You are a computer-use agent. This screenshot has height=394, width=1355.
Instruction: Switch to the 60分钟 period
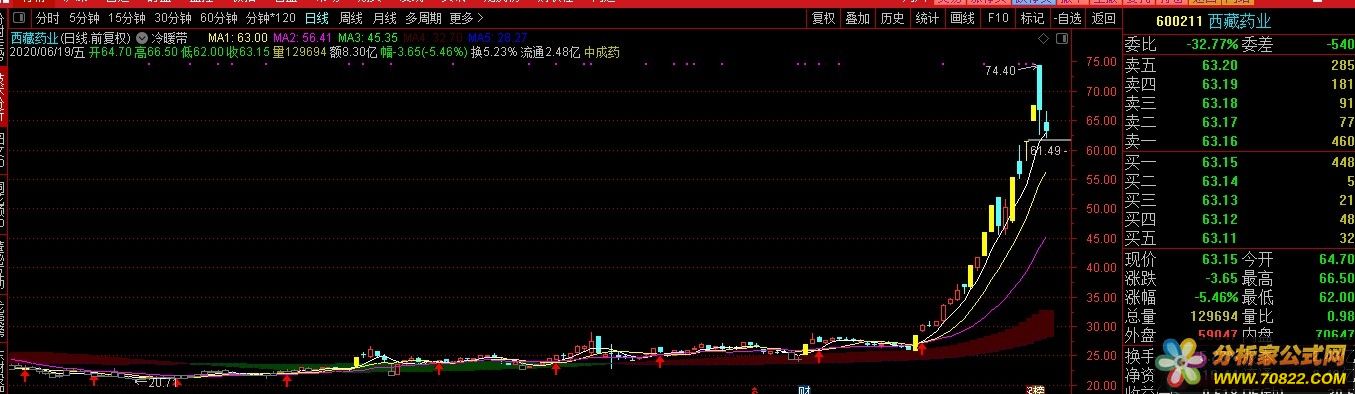[x=219, y=18]
